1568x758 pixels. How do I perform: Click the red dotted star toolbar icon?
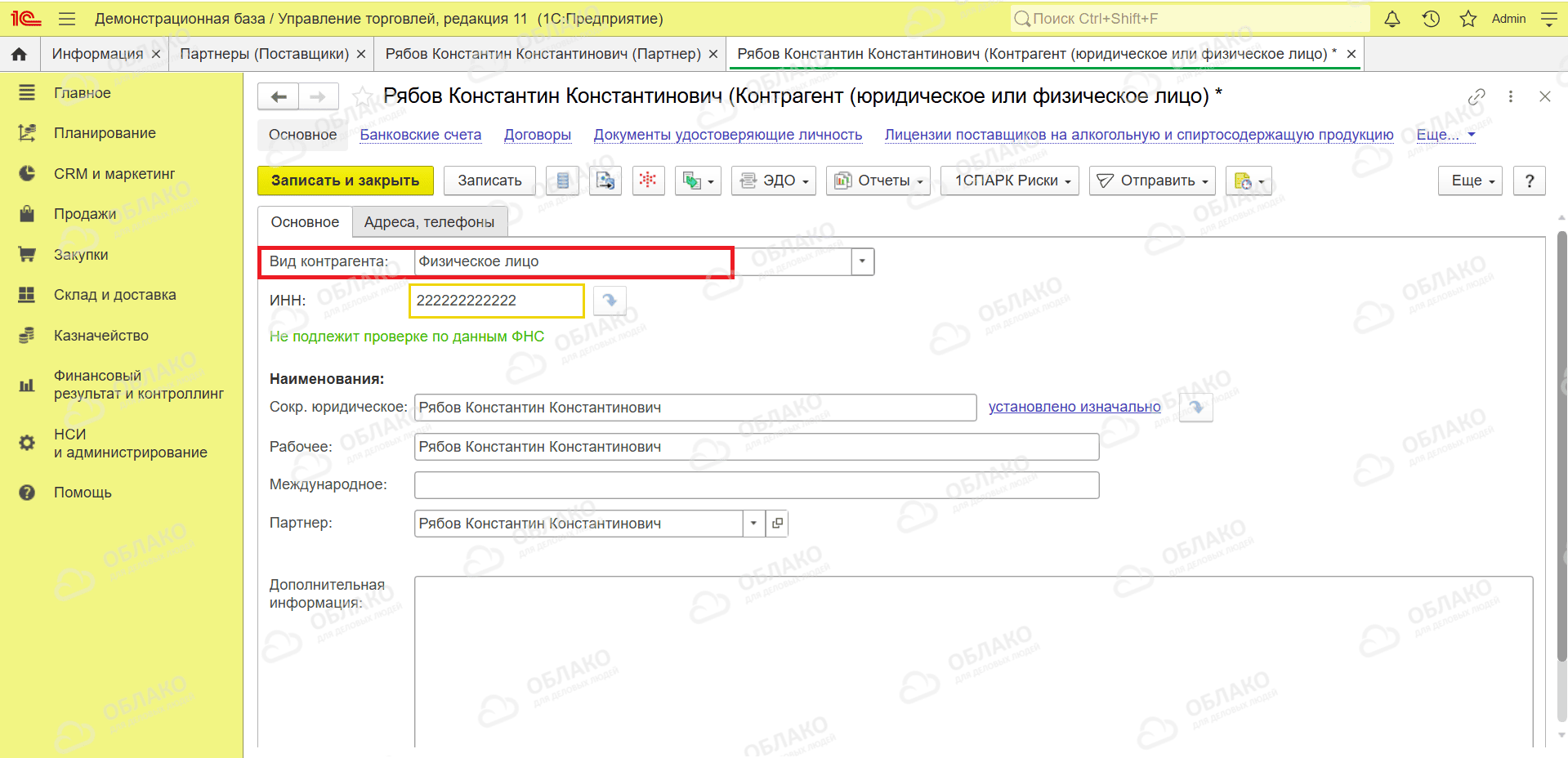click(648, 181)
